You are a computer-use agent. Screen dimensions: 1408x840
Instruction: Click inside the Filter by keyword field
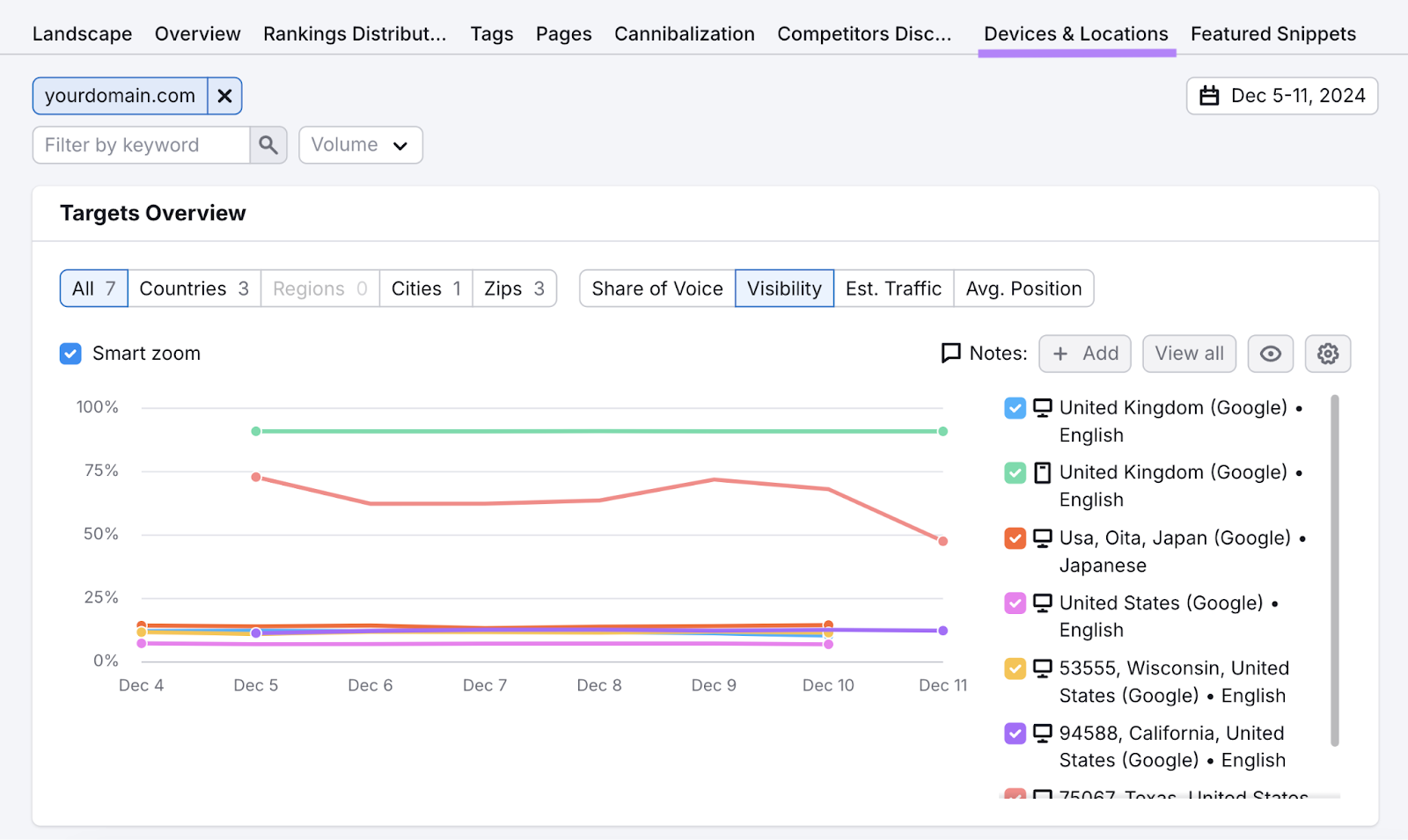(x=141, y=144)
